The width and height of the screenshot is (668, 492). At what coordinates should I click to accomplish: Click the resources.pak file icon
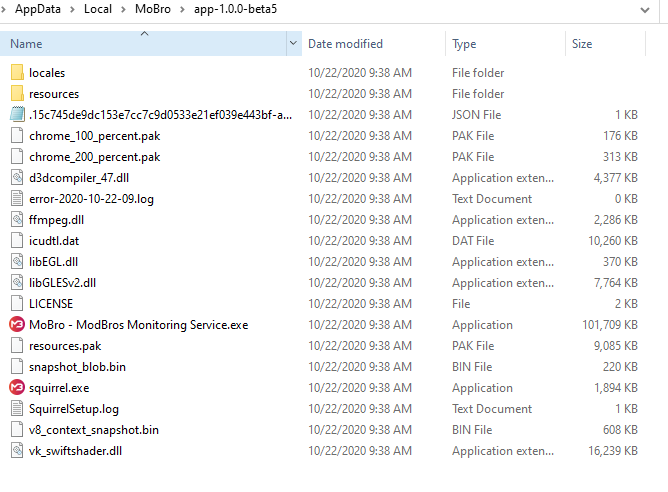click(17, 345)
